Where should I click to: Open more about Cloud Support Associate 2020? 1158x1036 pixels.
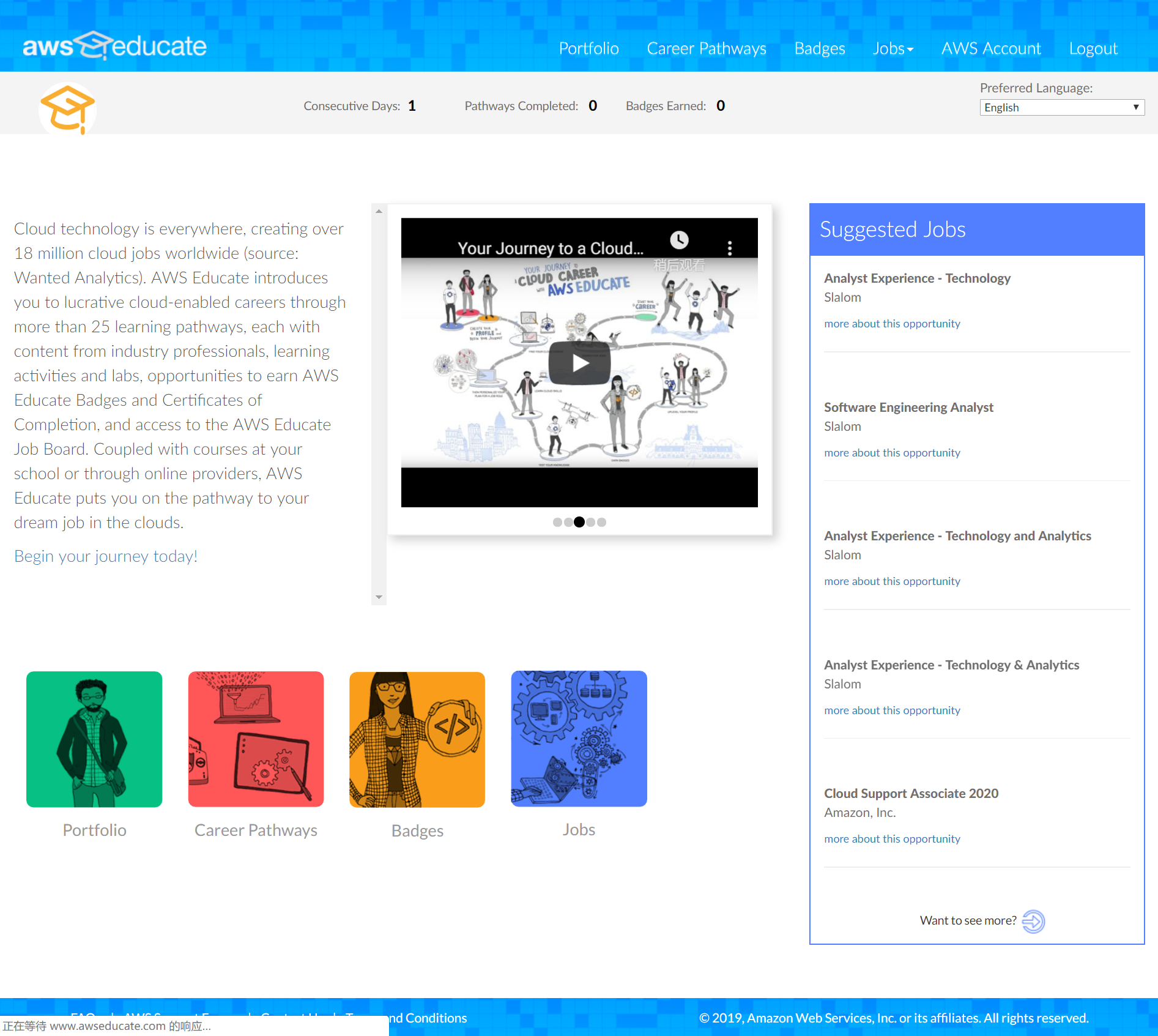[892, 838]
